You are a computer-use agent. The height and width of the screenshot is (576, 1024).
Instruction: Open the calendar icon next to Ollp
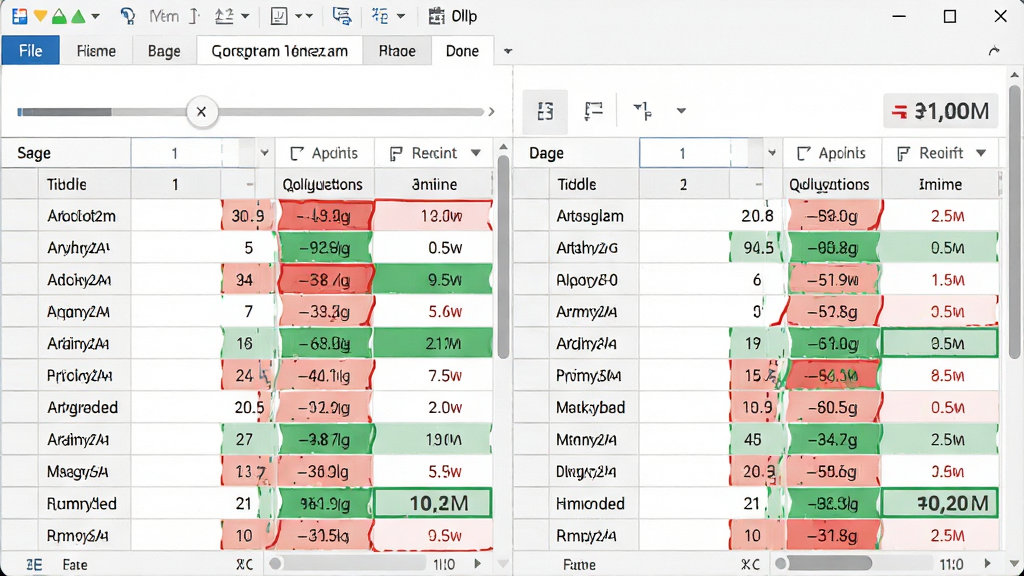436,16
